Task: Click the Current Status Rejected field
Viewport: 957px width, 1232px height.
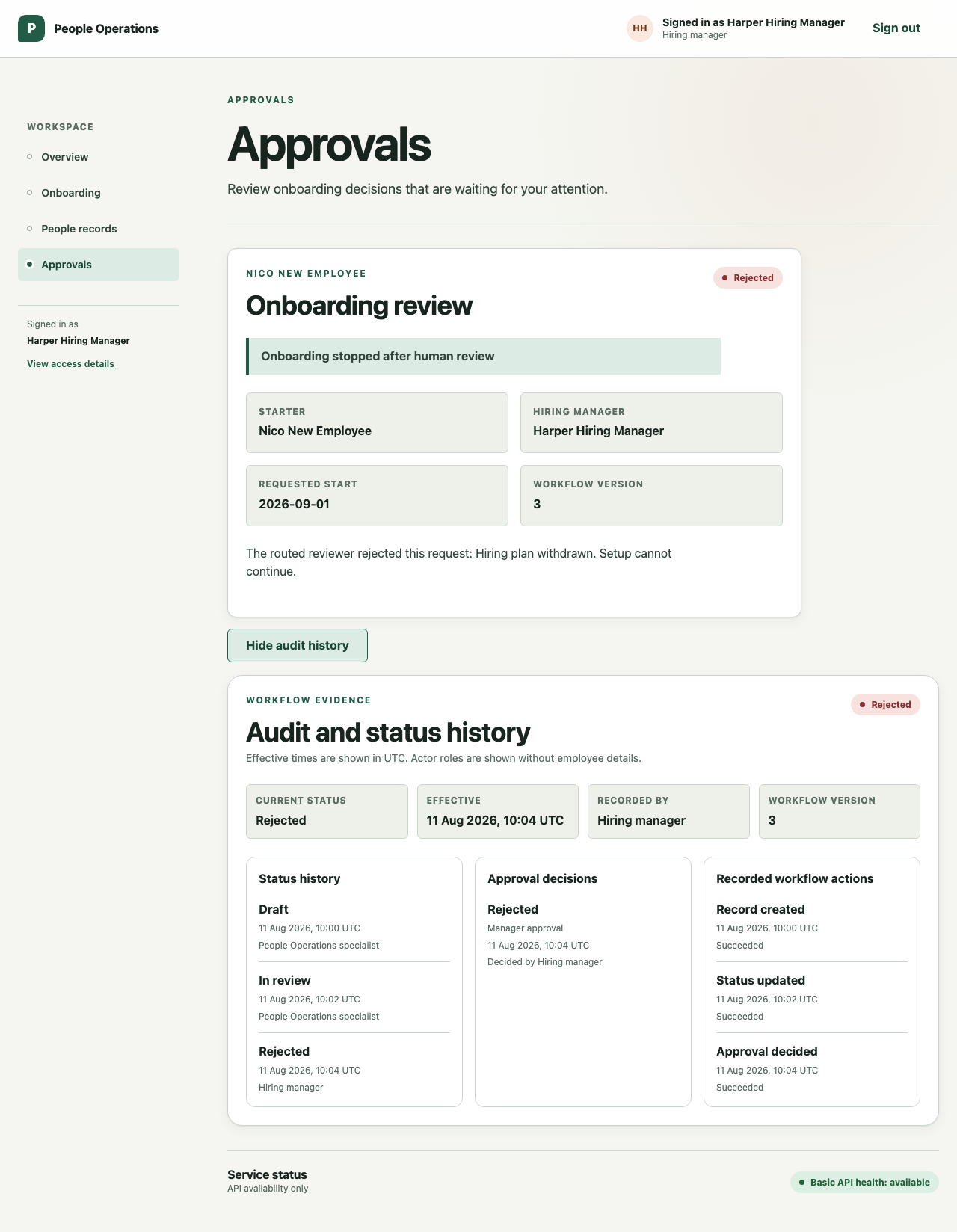Action: 327,811
